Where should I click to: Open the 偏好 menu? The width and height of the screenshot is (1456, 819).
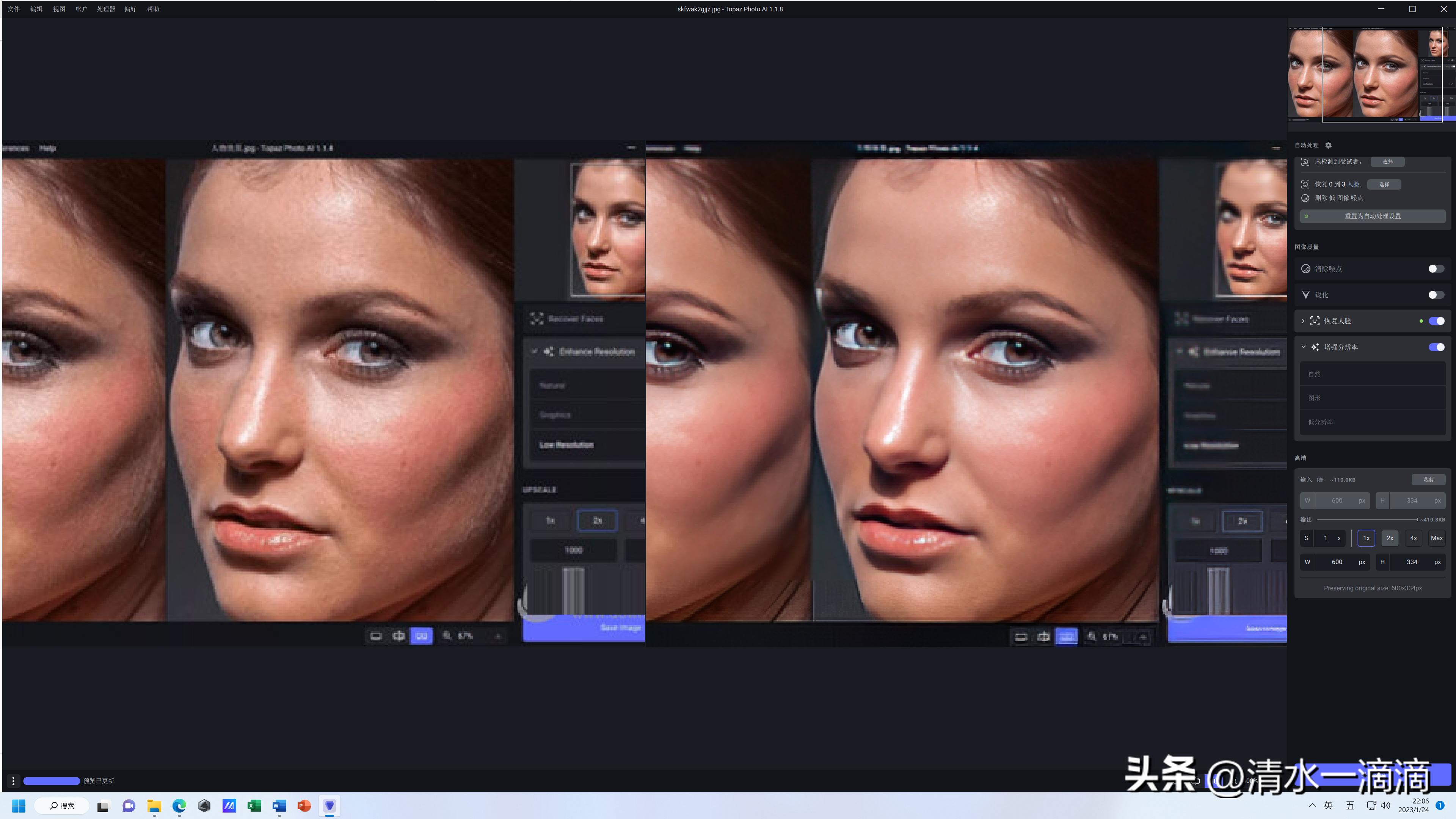click(x=130, y=9)
